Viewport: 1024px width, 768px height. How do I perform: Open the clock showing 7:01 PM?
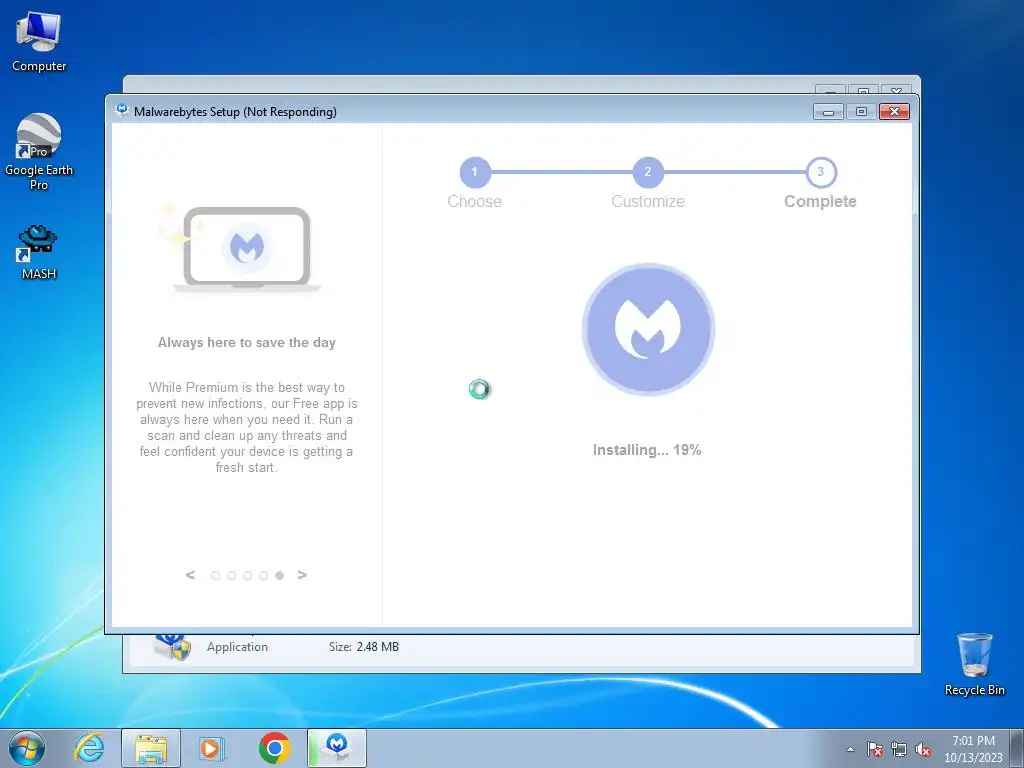point(973,748)
